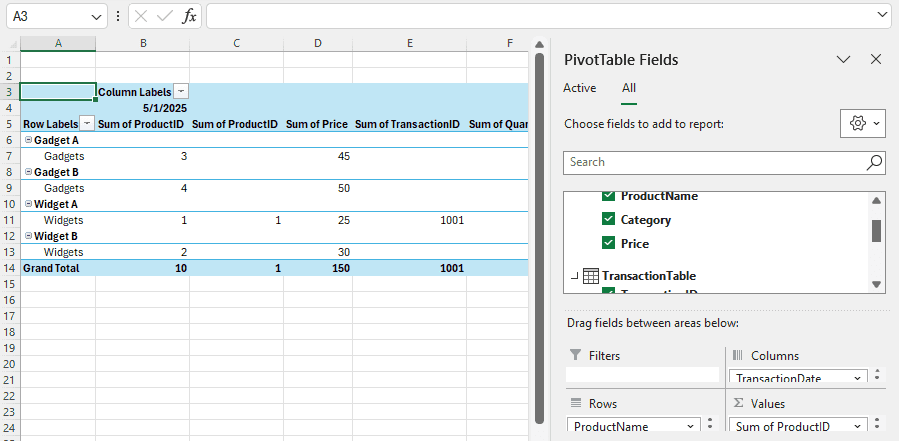Click the TransactionTable table icon
Viewport: 899px width, 441px height.
pyautogui.click(x=590, y=276)
